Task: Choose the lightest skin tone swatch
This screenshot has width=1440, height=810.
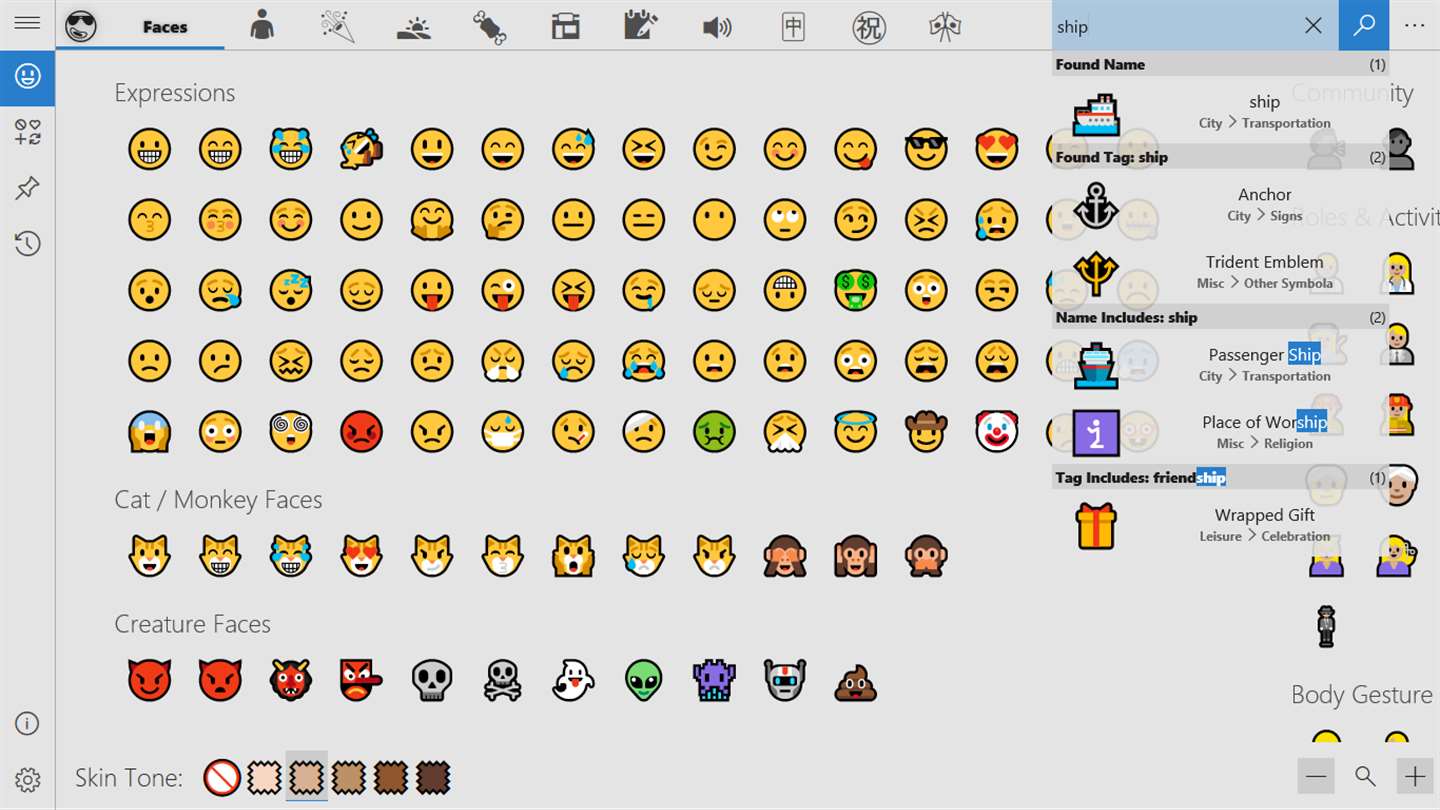Action: [264, 777]
